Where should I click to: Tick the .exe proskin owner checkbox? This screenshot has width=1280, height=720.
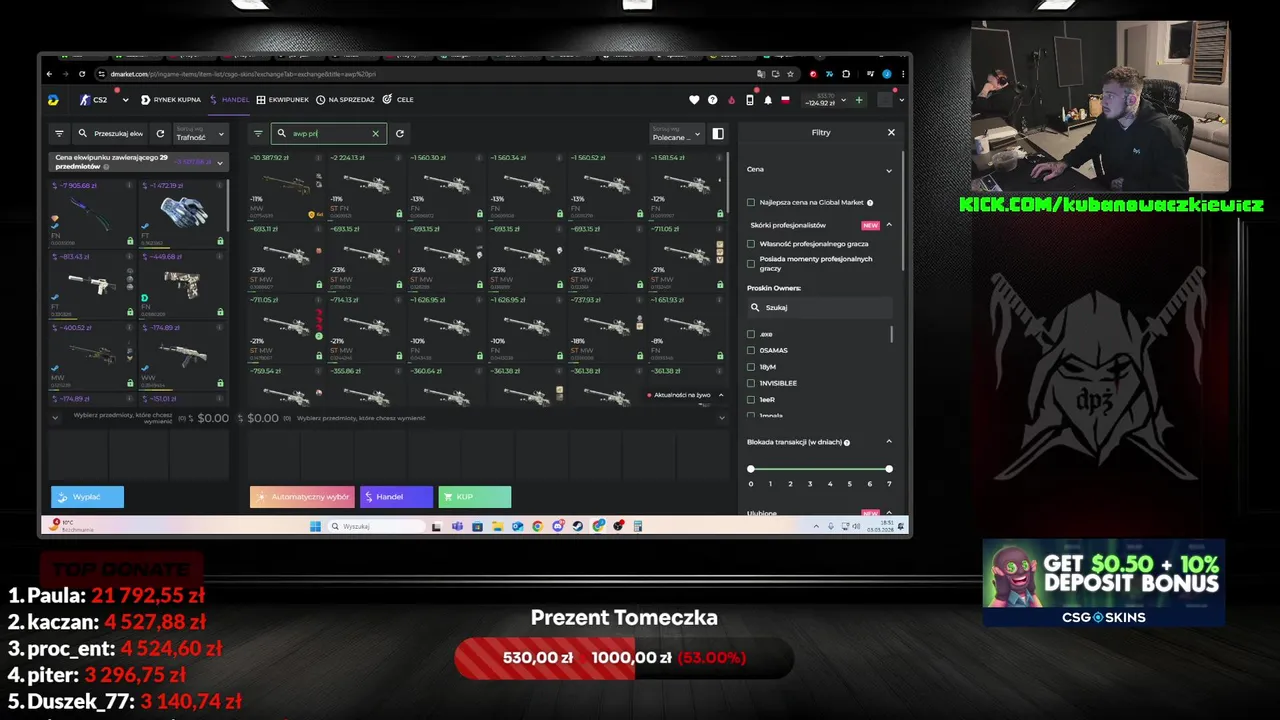(751, 334)
